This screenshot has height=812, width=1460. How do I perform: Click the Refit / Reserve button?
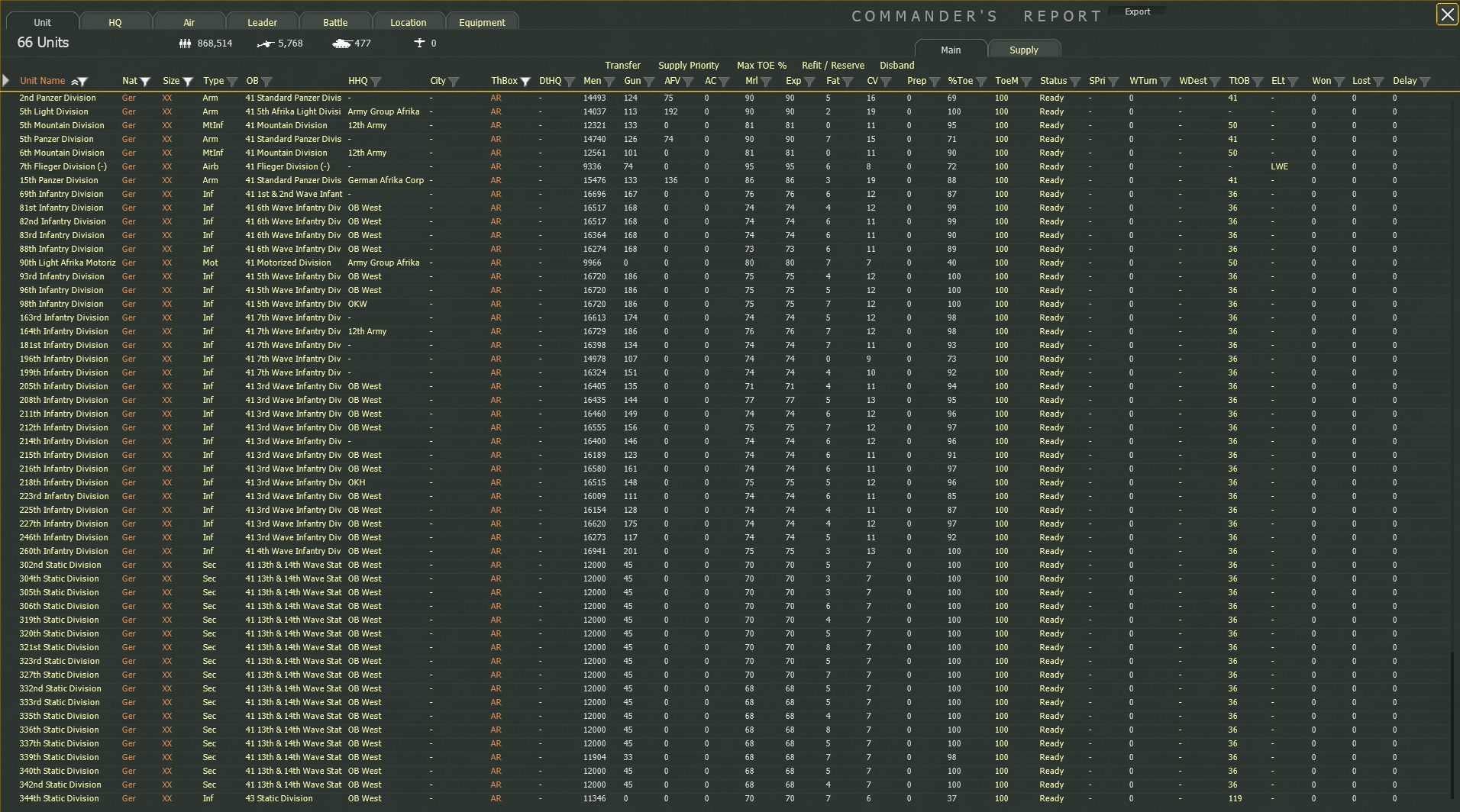coord(833,66)
